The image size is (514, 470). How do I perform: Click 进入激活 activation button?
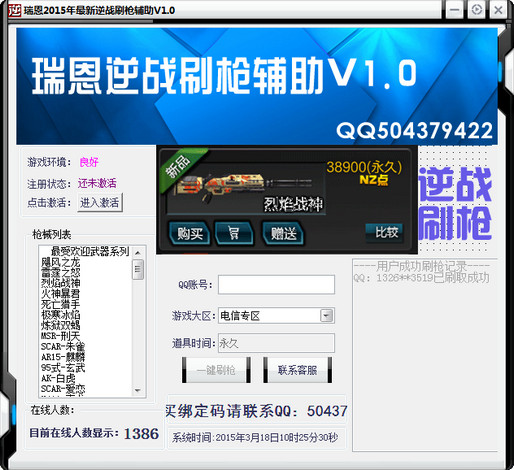coord(100,202)
